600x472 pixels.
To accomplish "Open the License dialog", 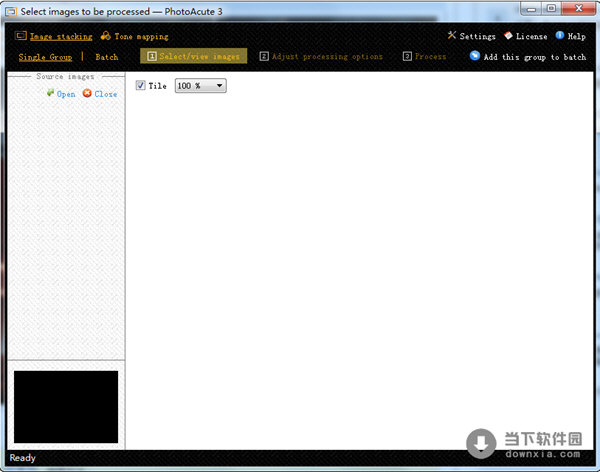I will tap(531, 36).
